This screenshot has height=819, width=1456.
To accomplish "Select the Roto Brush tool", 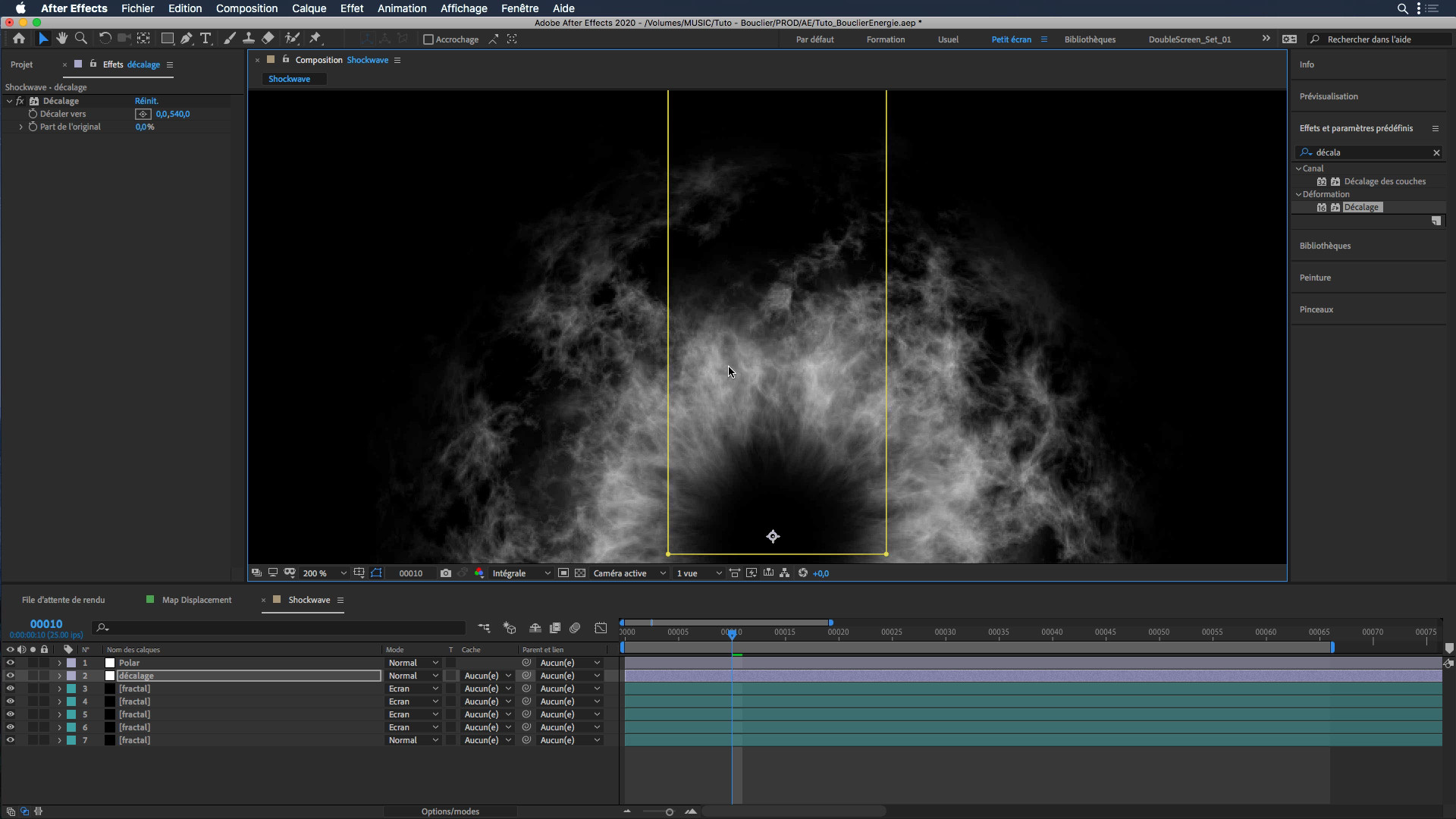I will pos(292,39).
